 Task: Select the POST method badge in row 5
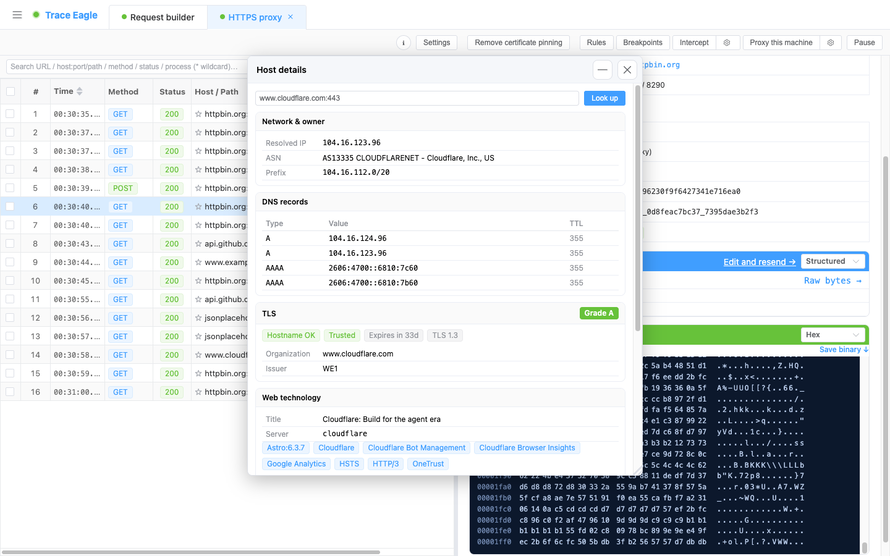[x=123, y=188]
